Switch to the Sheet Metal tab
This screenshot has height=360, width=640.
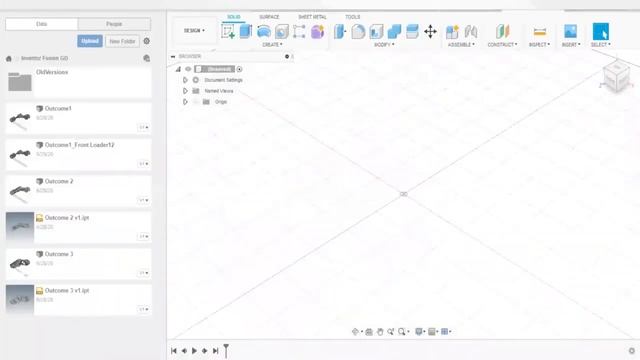312,17
